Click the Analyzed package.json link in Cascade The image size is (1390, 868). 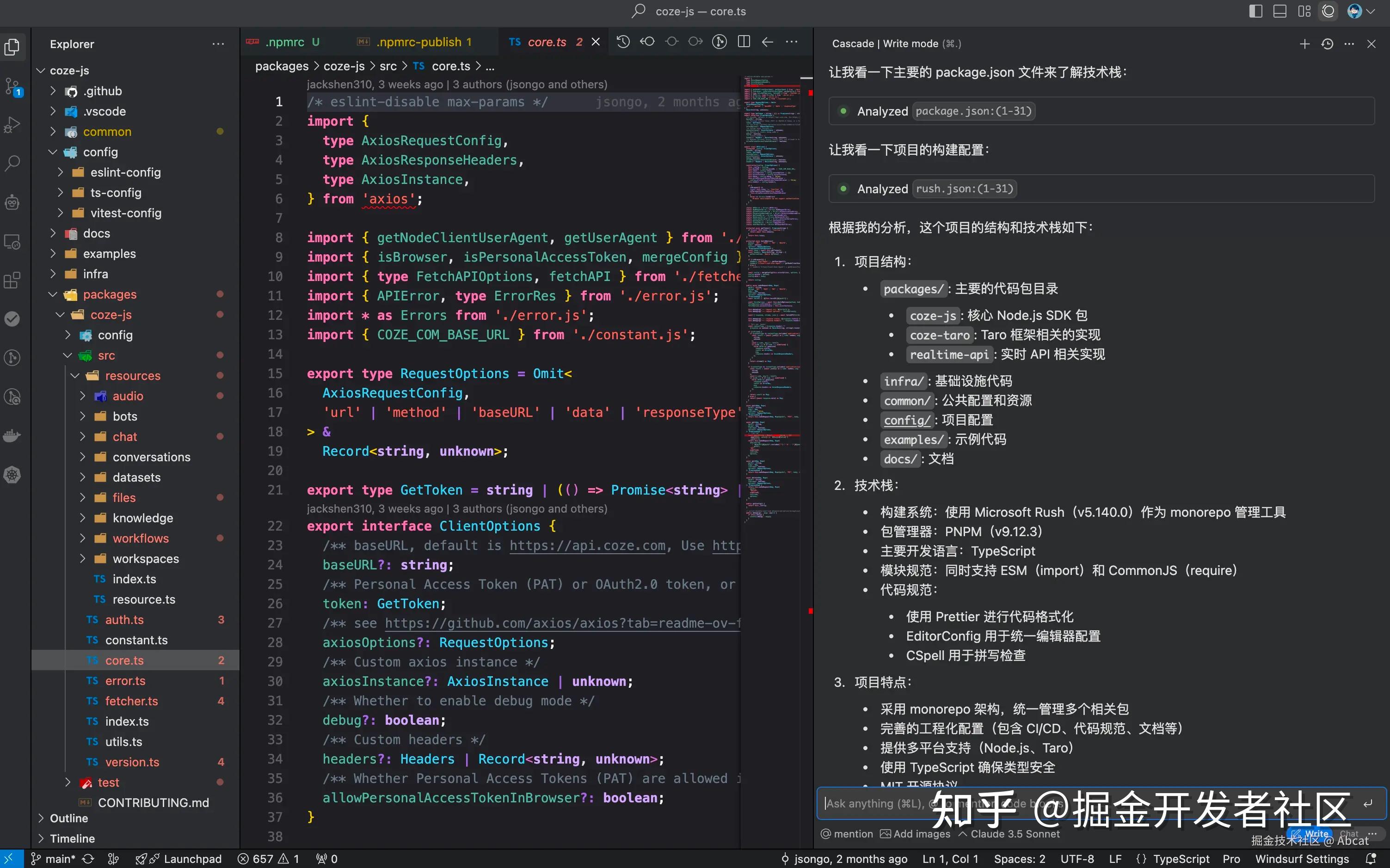973,111
